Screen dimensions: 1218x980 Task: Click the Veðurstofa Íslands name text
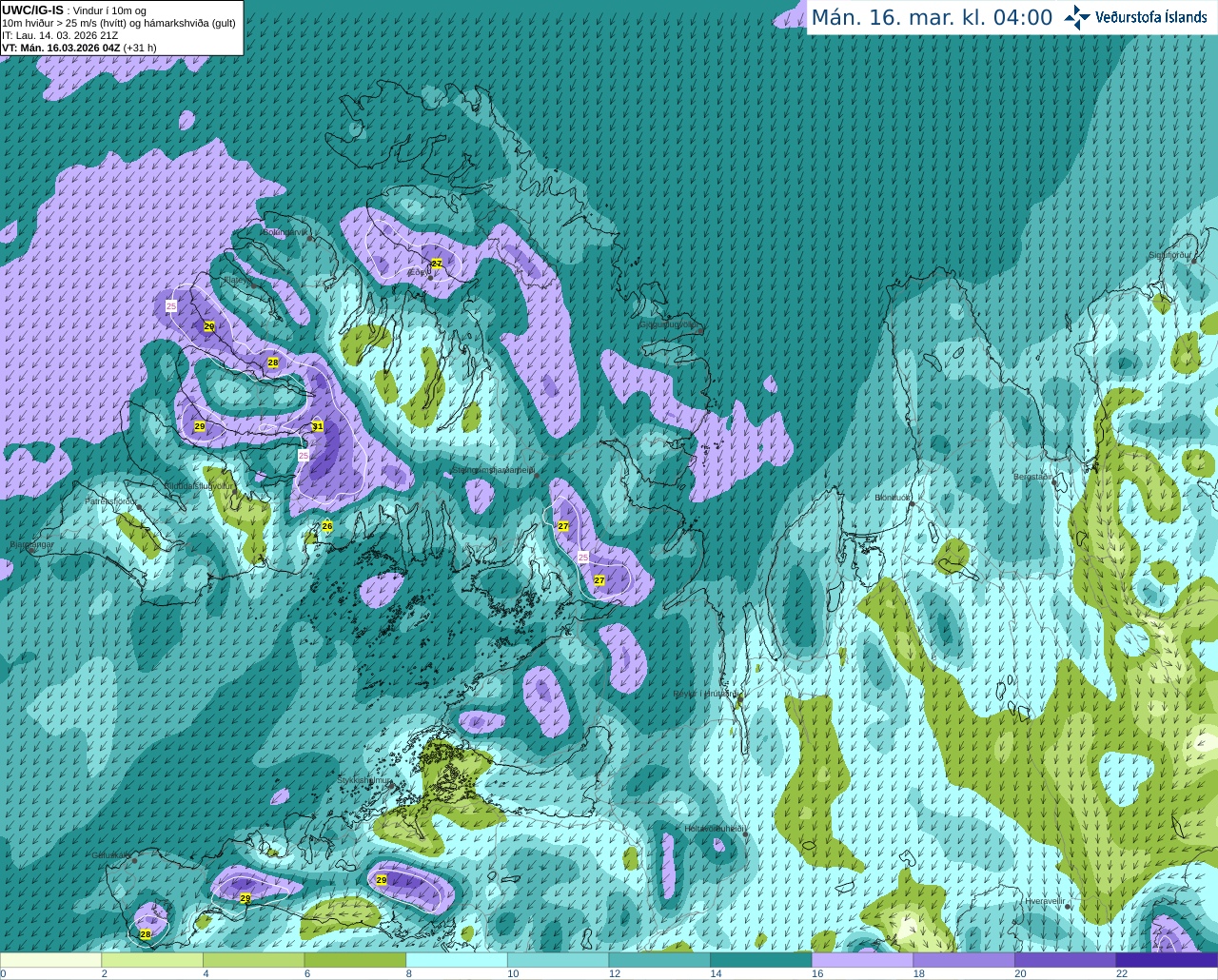1150,17
